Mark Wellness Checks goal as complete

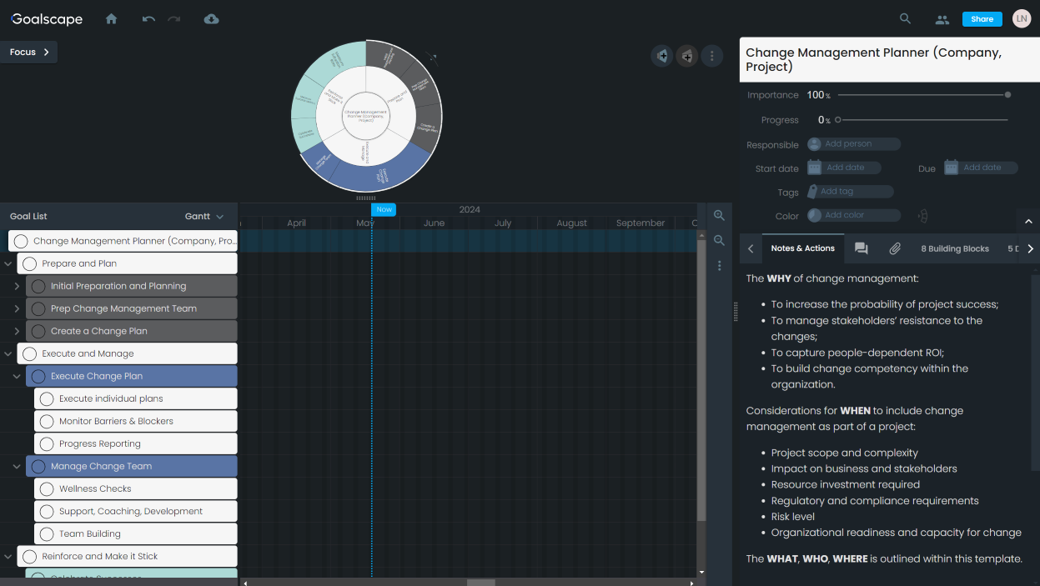(47, 489)
